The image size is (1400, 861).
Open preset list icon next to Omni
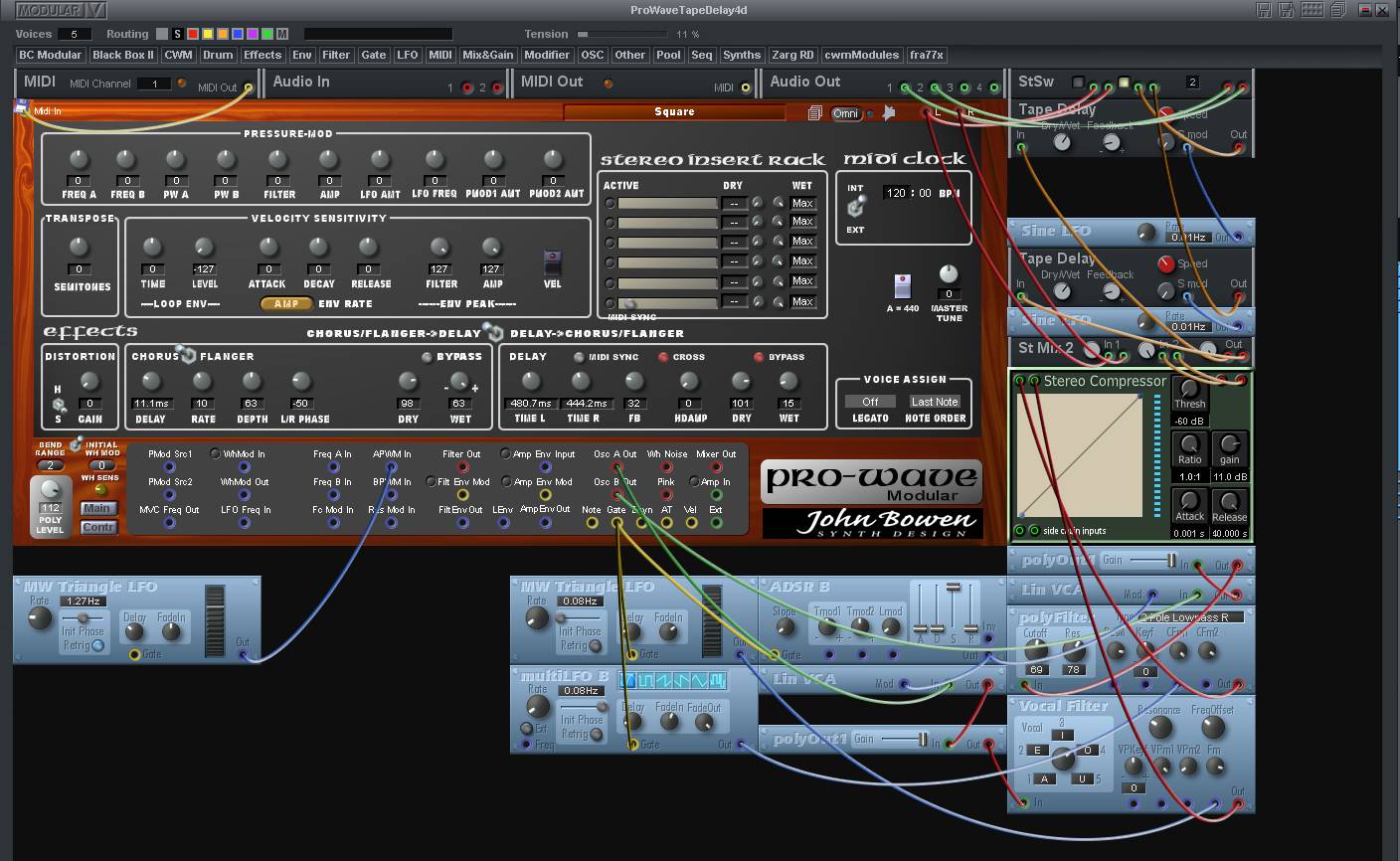(815, 113)
